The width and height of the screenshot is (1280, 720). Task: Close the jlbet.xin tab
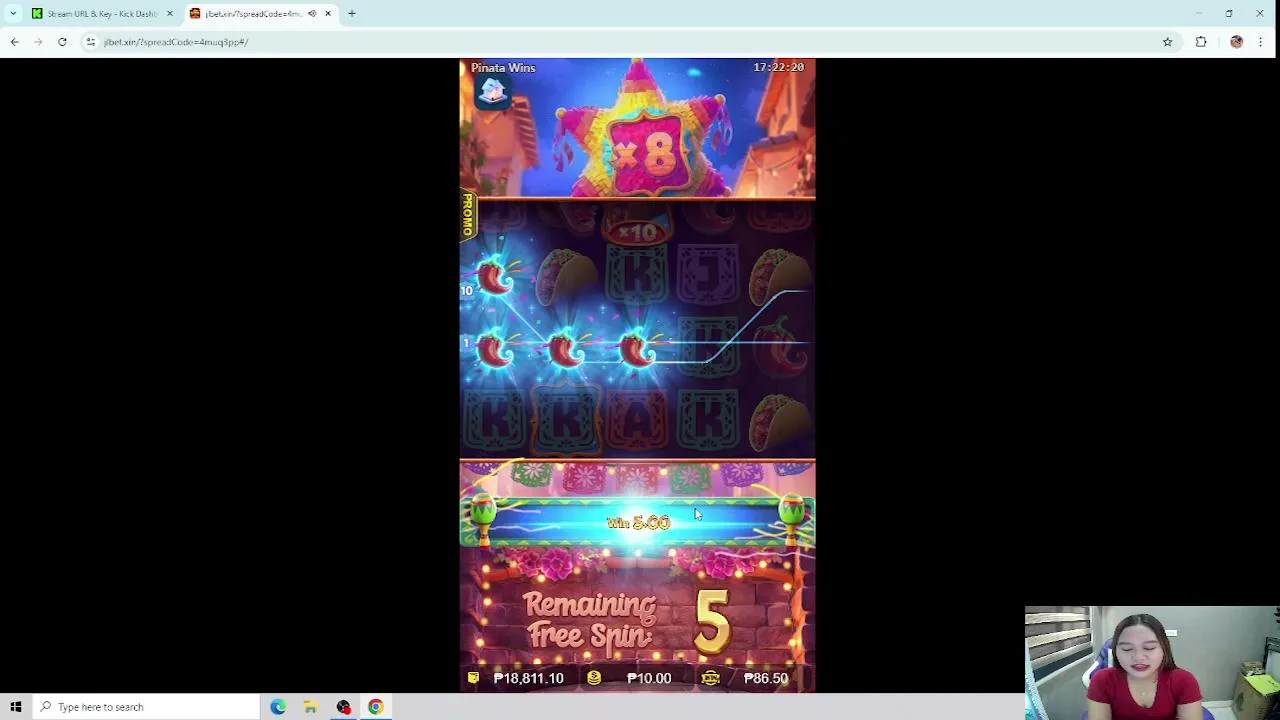click(x=327, y=14)
